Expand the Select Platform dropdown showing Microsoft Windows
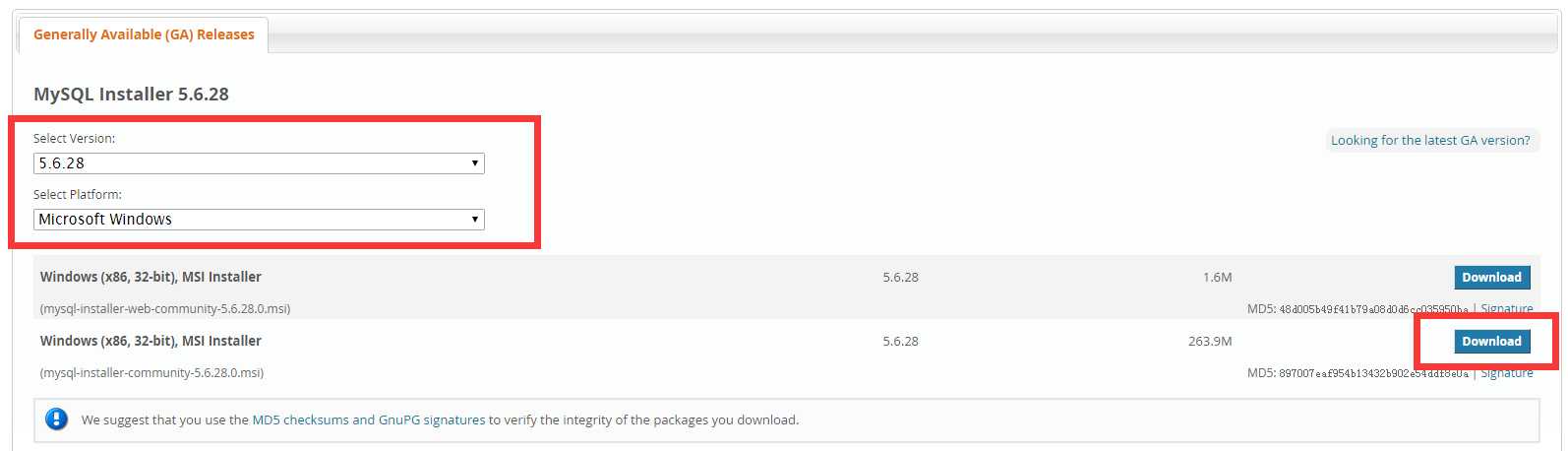 click(x=259, y=220)
